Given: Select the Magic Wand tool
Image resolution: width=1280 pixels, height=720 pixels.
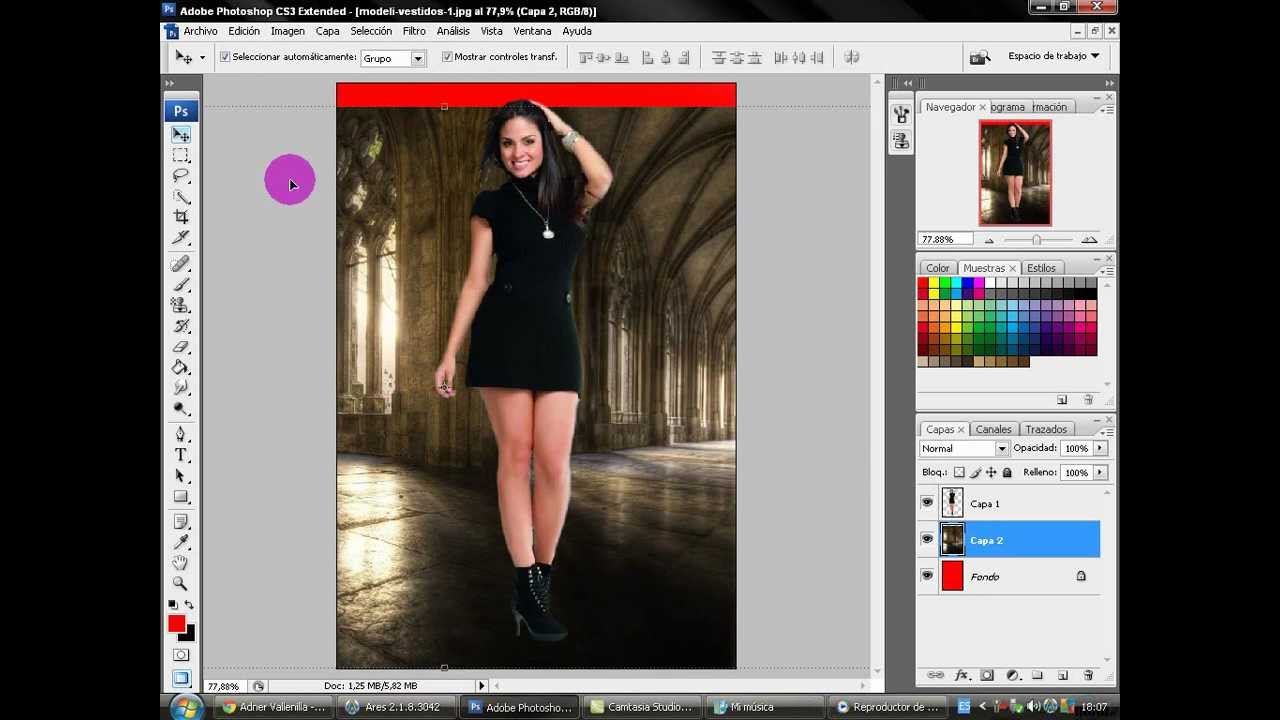Looking at the screenshot, I should point(181,196).
